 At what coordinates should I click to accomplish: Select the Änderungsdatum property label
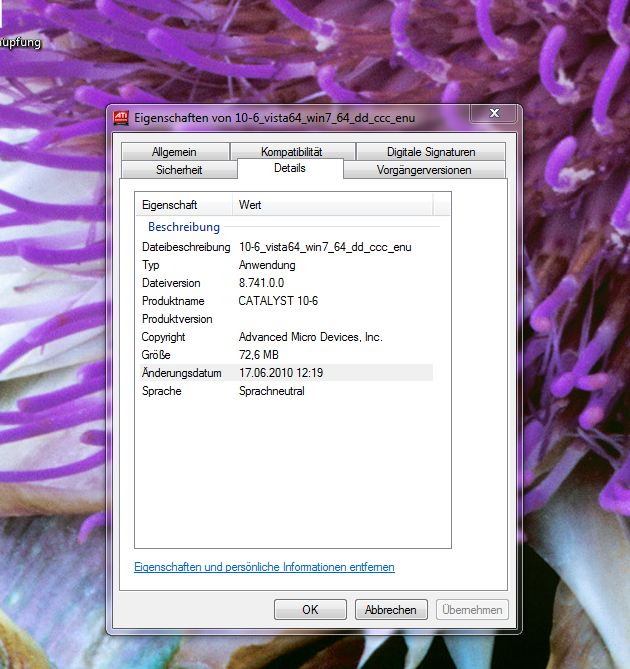point(182,372)
